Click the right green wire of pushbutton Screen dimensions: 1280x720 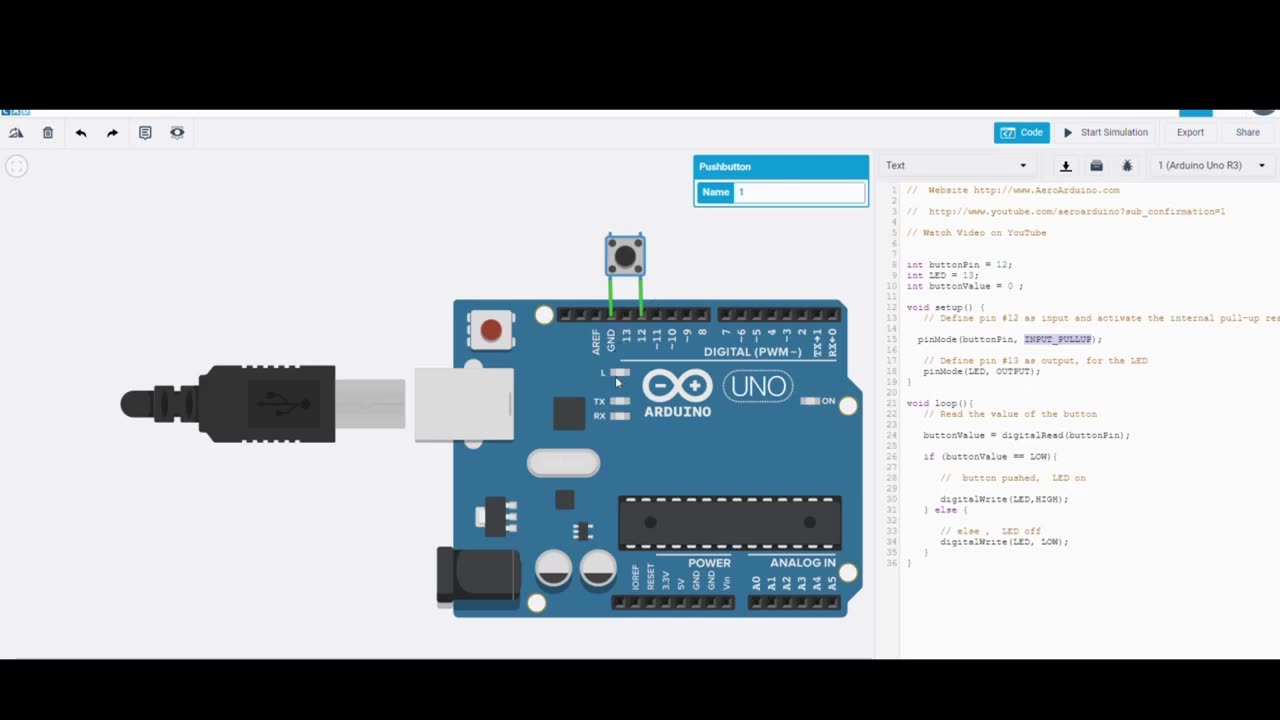pos(640,297)
